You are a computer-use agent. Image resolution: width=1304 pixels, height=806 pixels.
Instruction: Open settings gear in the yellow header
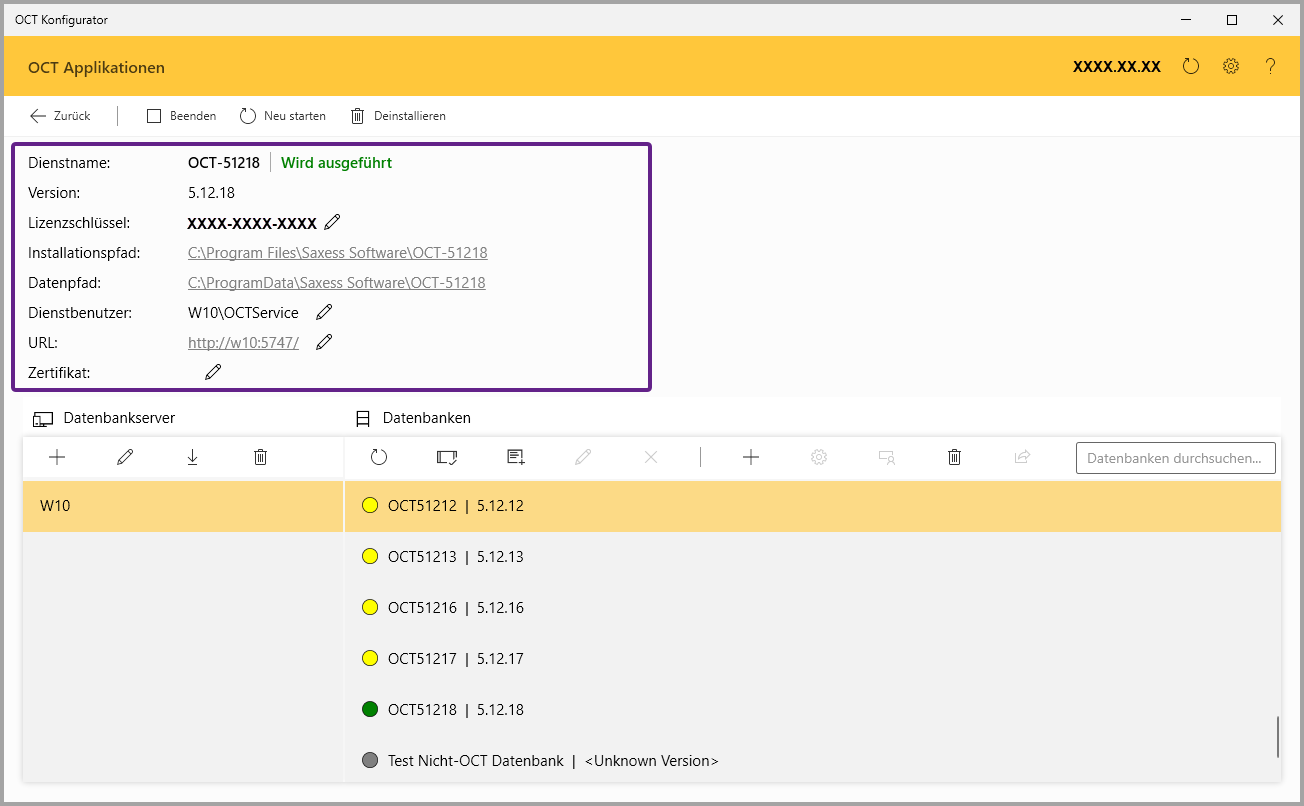pos(1231,67)
